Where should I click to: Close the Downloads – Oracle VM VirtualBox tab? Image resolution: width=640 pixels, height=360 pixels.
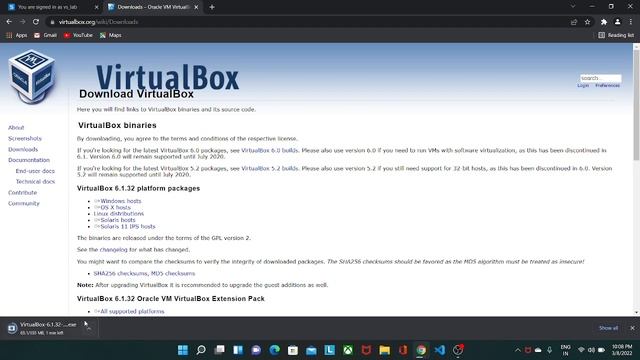(x=196, y=7)
